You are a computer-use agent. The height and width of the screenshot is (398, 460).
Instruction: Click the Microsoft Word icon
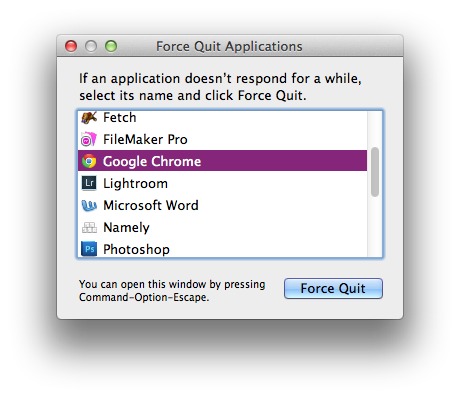point(89,205)
